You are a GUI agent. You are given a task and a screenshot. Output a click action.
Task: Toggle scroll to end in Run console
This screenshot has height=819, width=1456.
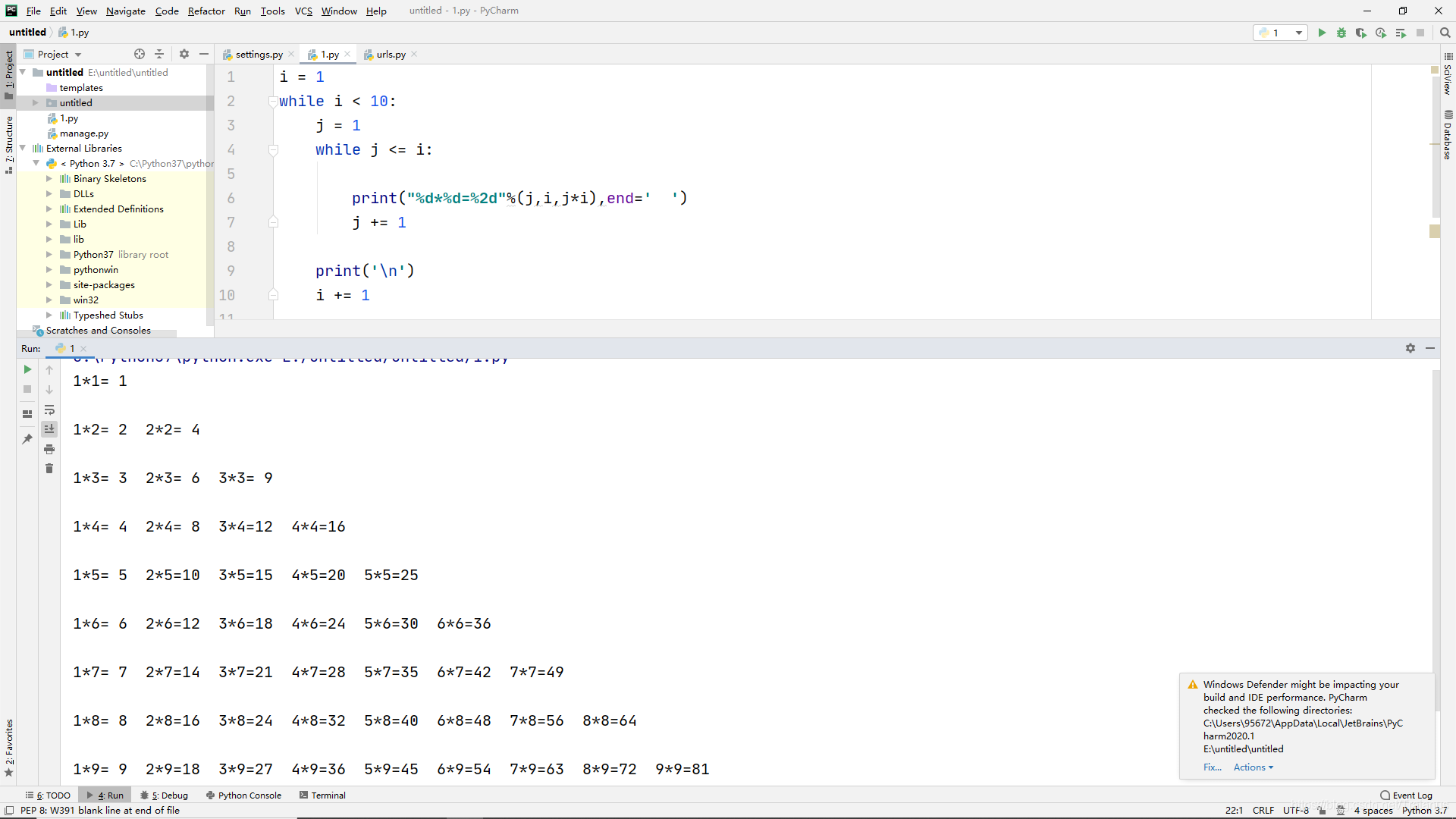(x=49, y=429)
